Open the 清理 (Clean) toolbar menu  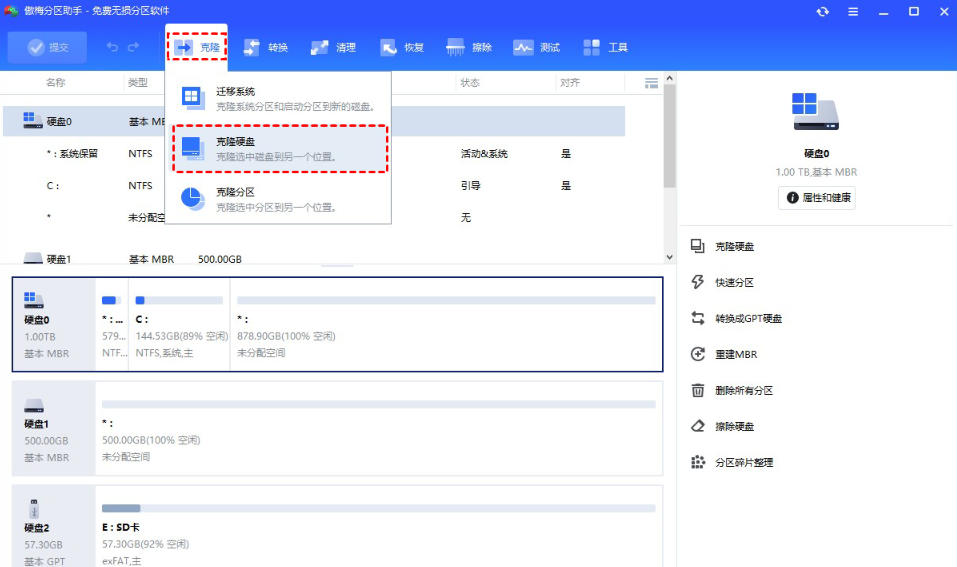point(333,47)
